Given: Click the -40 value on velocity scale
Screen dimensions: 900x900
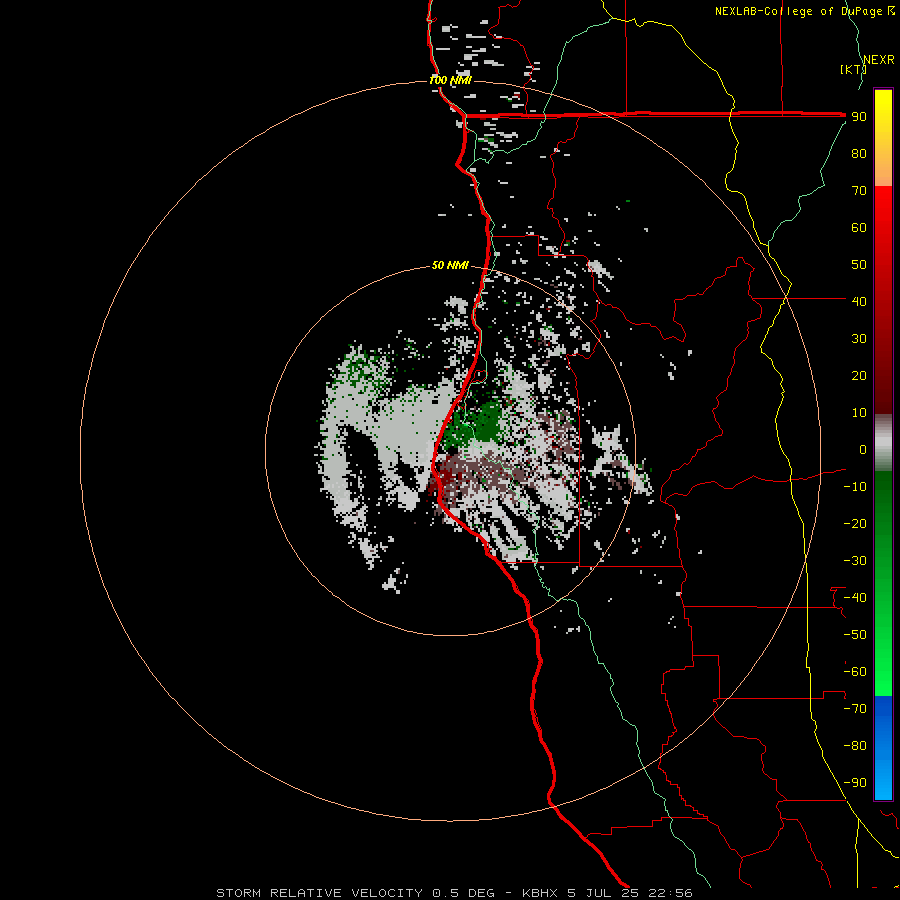Looking at the screenshot, I should (x=855, y=598).
